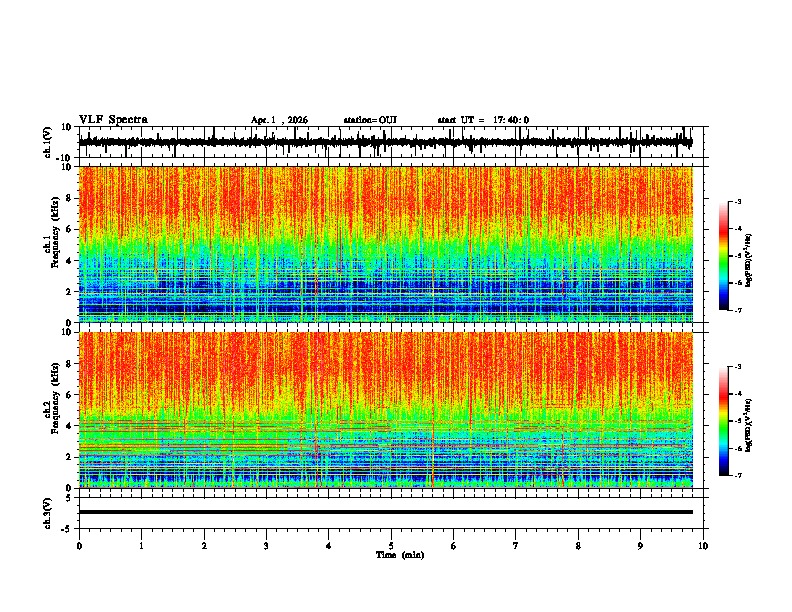Viewport: 792px width, 612px height.
Task: Click the ch.2 frequency axis "4" tick label
Action: (69, 426)
